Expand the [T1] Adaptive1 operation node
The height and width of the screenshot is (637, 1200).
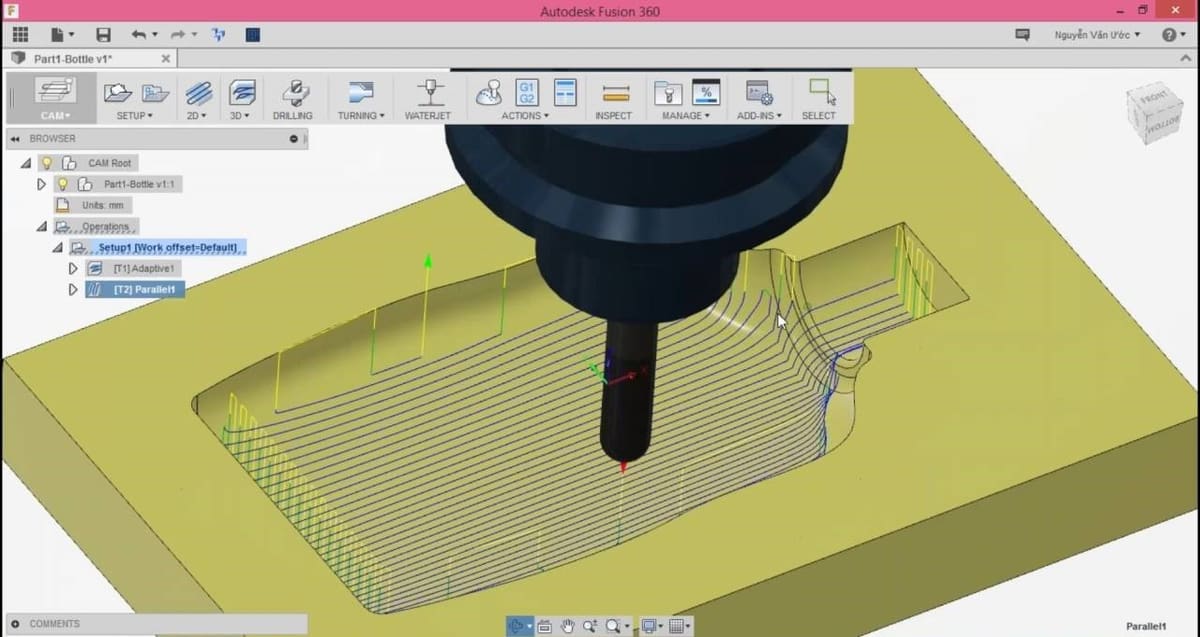(x=73, y=269)
